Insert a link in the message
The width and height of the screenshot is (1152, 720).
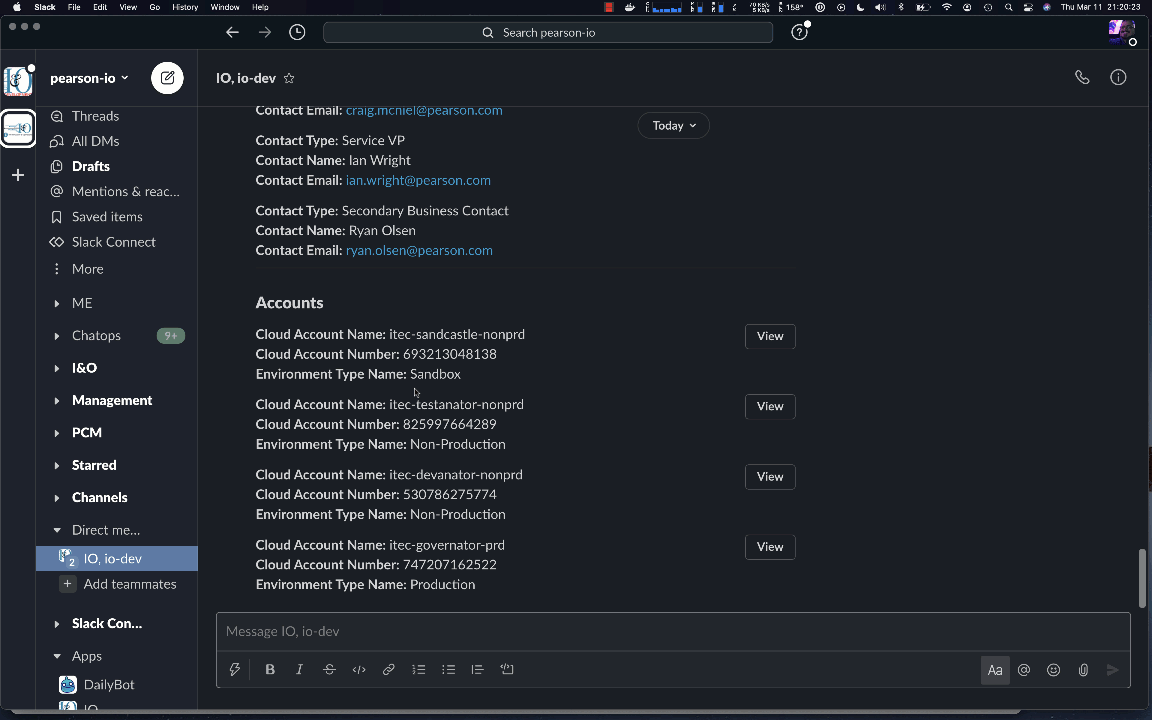pyautogui.click(x=389, y=669)
